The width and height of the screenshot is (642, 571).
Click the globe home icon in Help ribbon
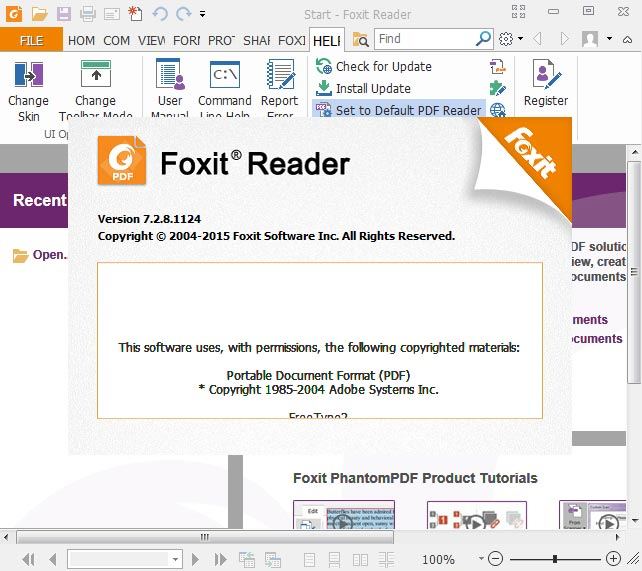(x=498, y=110)
